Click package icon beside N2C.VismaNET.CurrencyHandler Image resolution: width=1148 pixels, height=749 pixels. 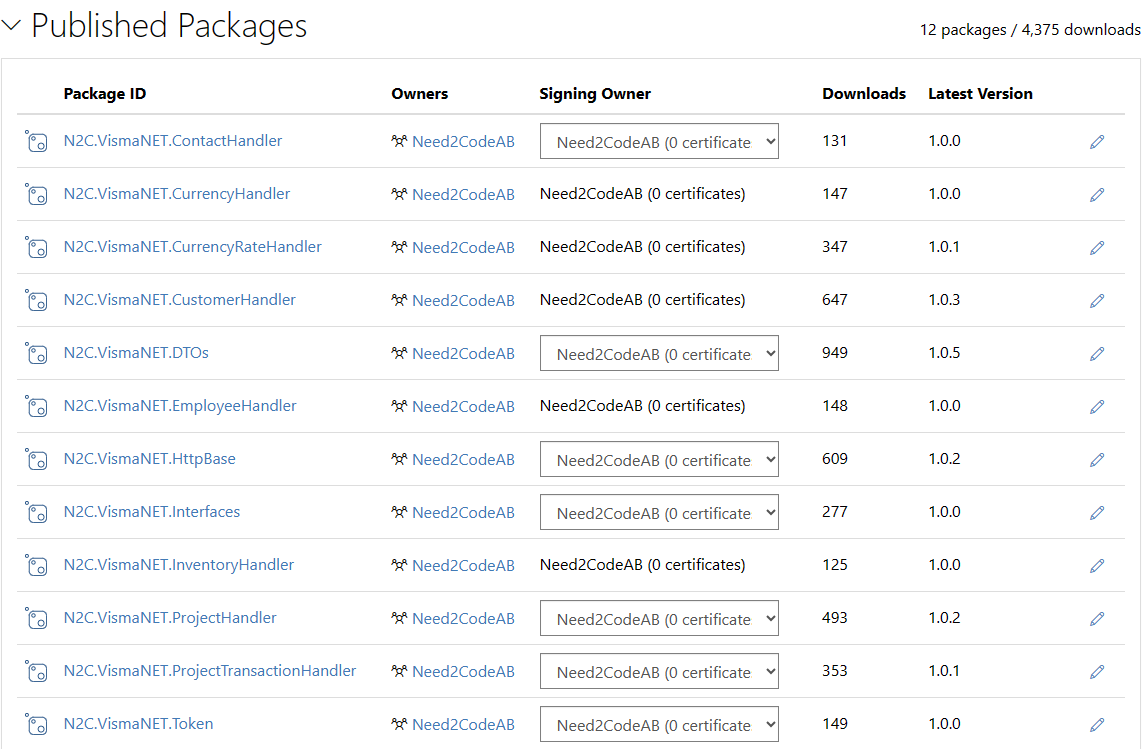point(36,194)
